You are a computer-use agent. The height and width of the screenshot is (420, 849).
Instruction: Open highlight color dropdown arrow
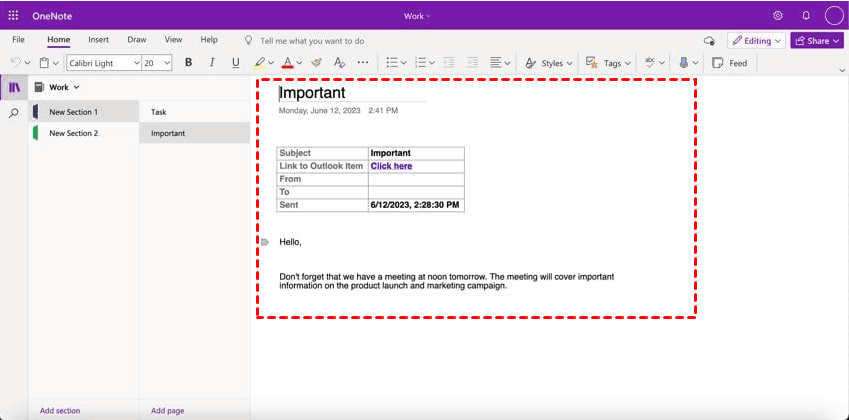271,63
